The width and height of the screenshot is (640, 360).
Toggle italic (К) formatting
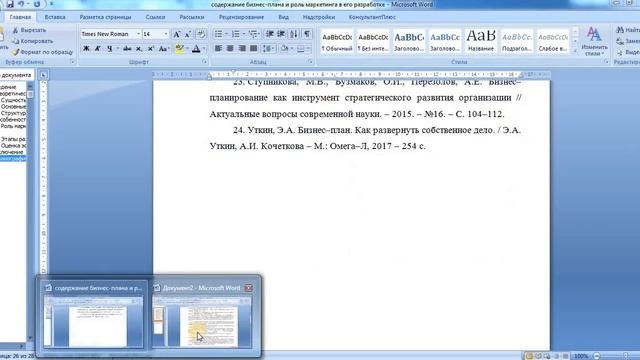pos(98,49)
